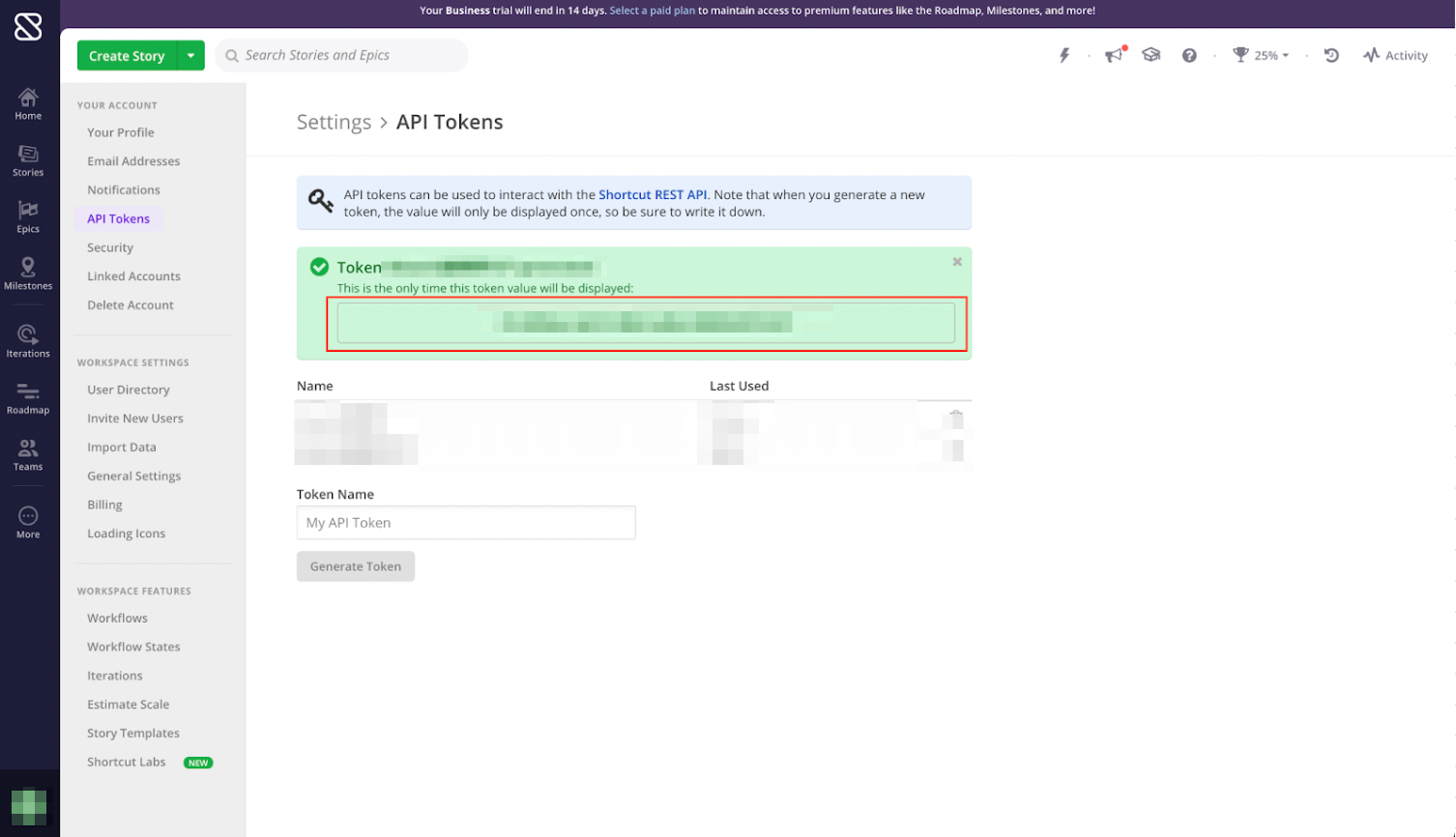Viewport: 1456px width, 837px height.
Task: Open Workflow States settings page
Action: pyautogui.click(x=133, y=647)
